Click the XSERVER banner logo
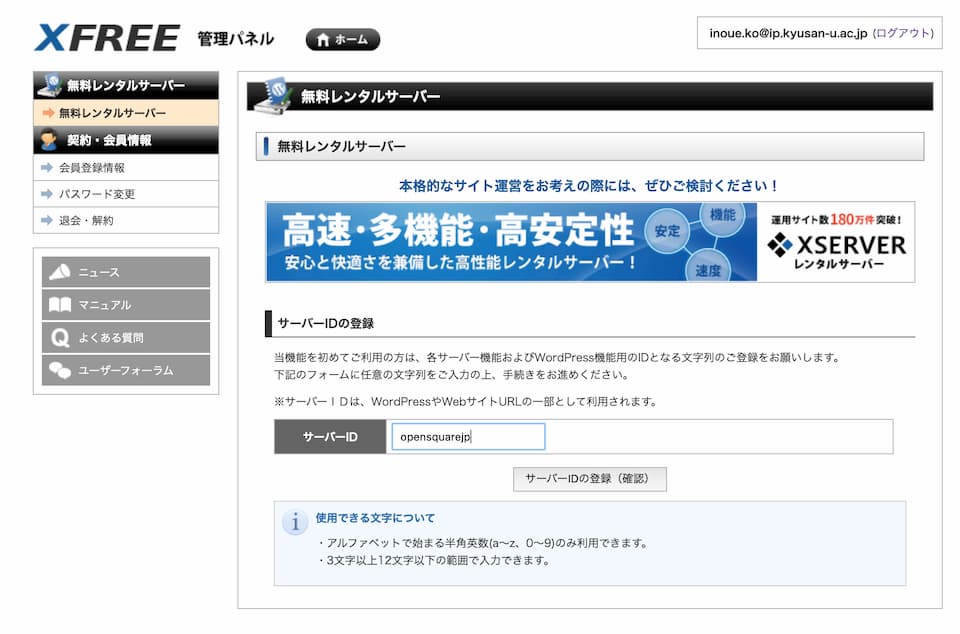Image resolution: width=960 pixels, height=634 pixels. coord(836,243)
